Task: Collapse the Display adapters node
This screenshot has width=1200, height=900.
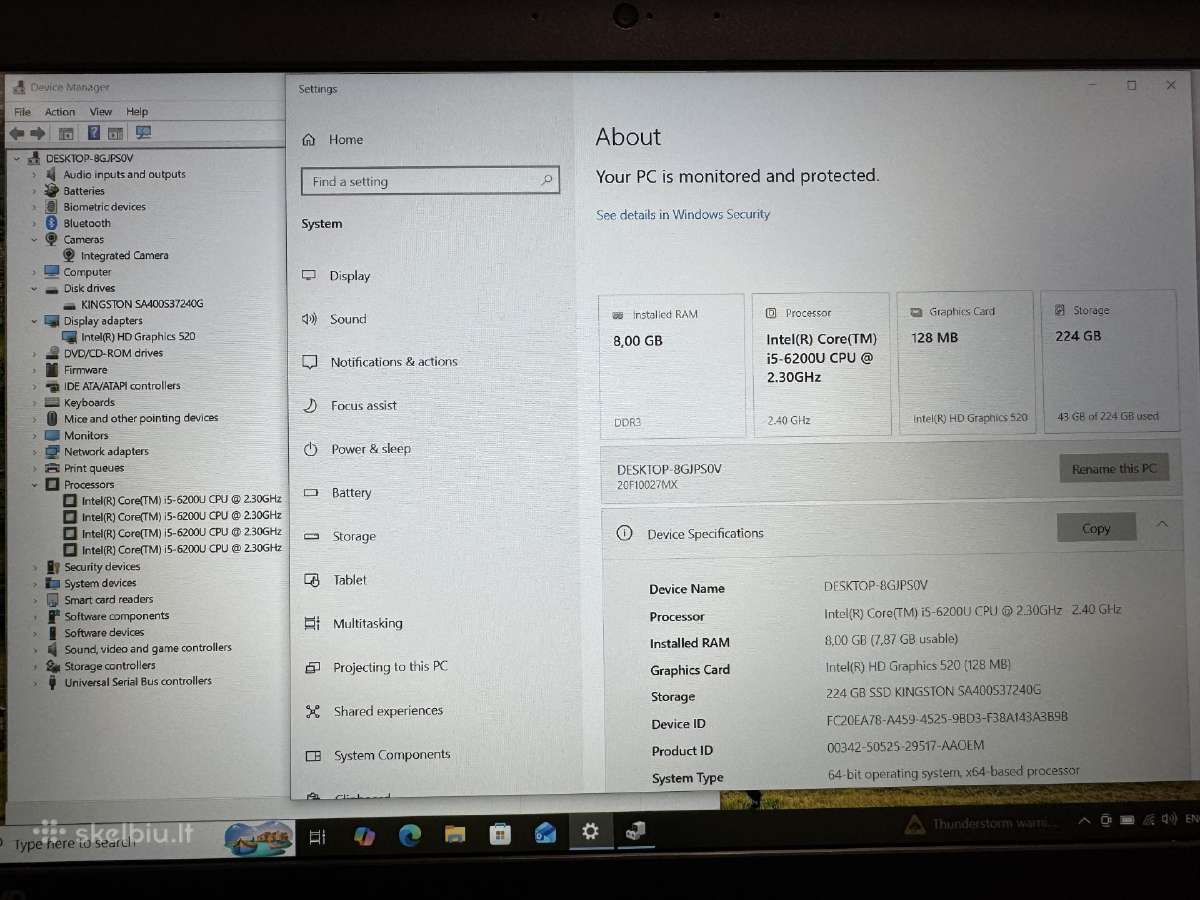Action: (x=33, y=321)
